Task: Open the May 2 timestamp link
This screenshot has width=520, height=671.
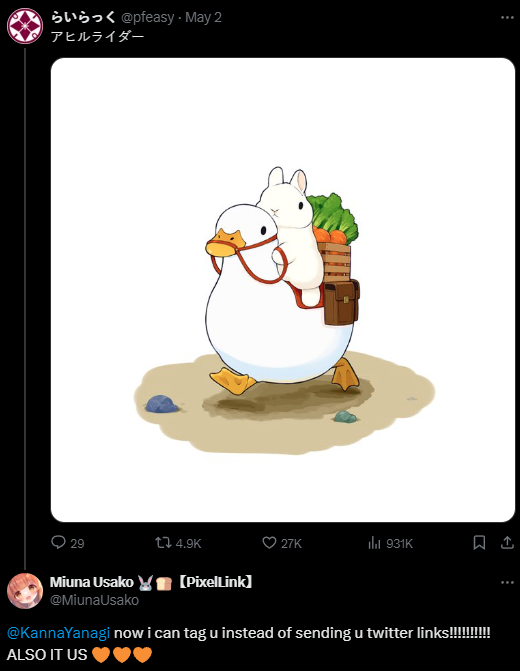Action: click(203, 18)
